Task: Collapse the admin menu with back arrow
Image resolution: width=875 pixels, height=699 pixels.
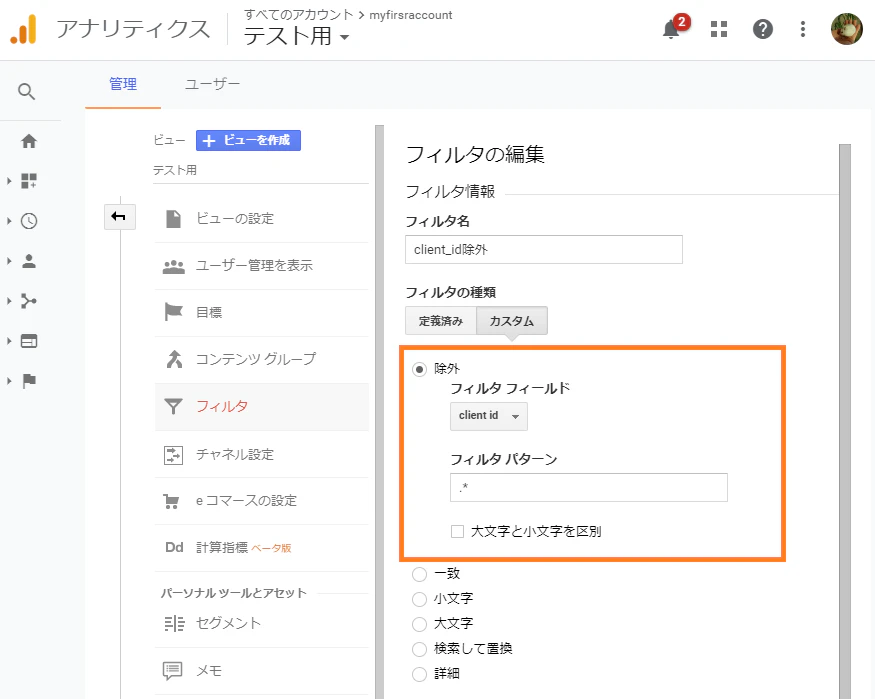Action: click(120, 217)
